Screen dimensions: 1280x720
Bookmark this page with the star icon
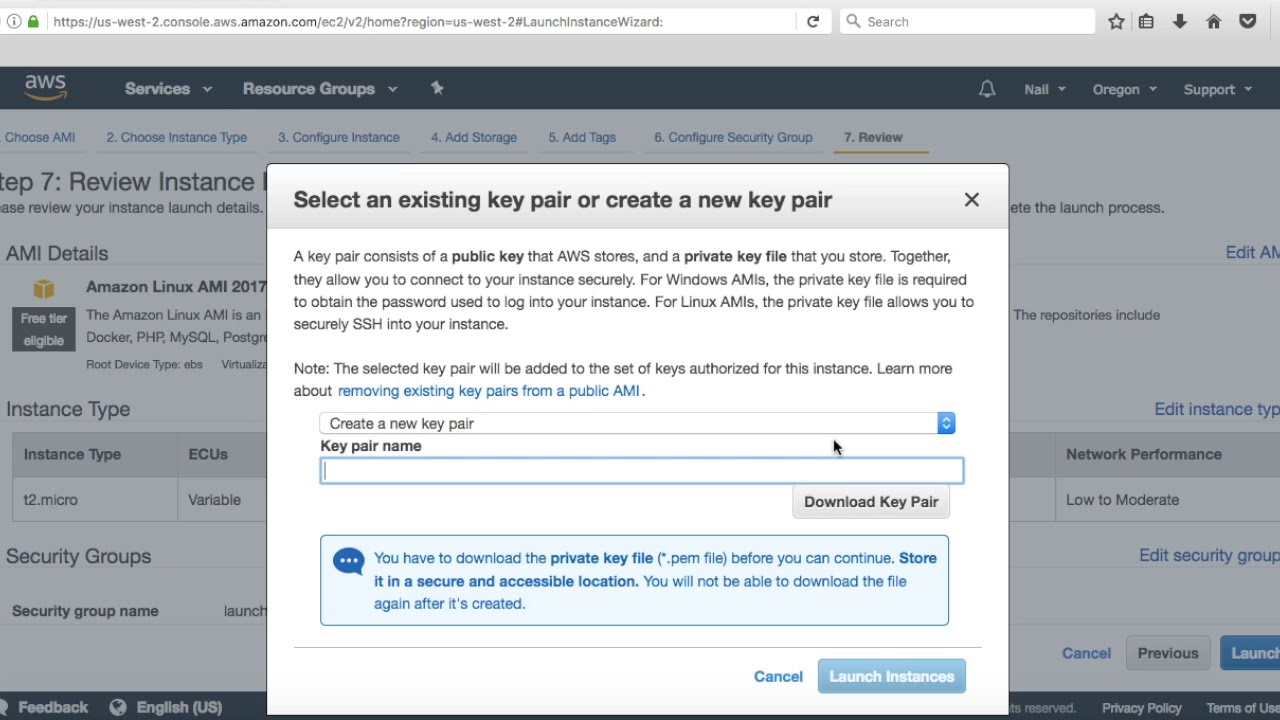1116,21
